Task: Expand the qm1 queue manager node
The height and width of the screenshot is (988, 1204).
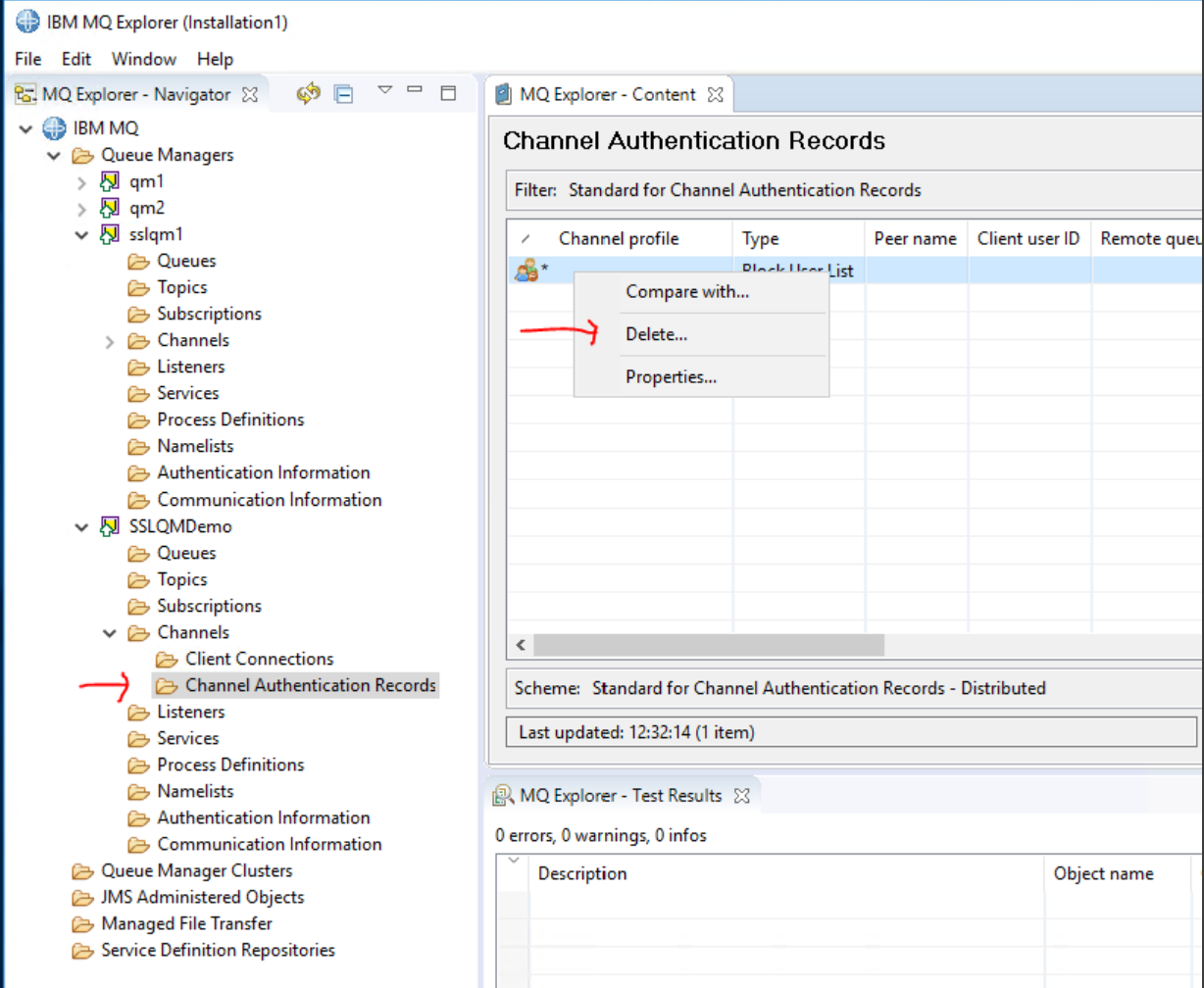Action: [x=82, y=181]
